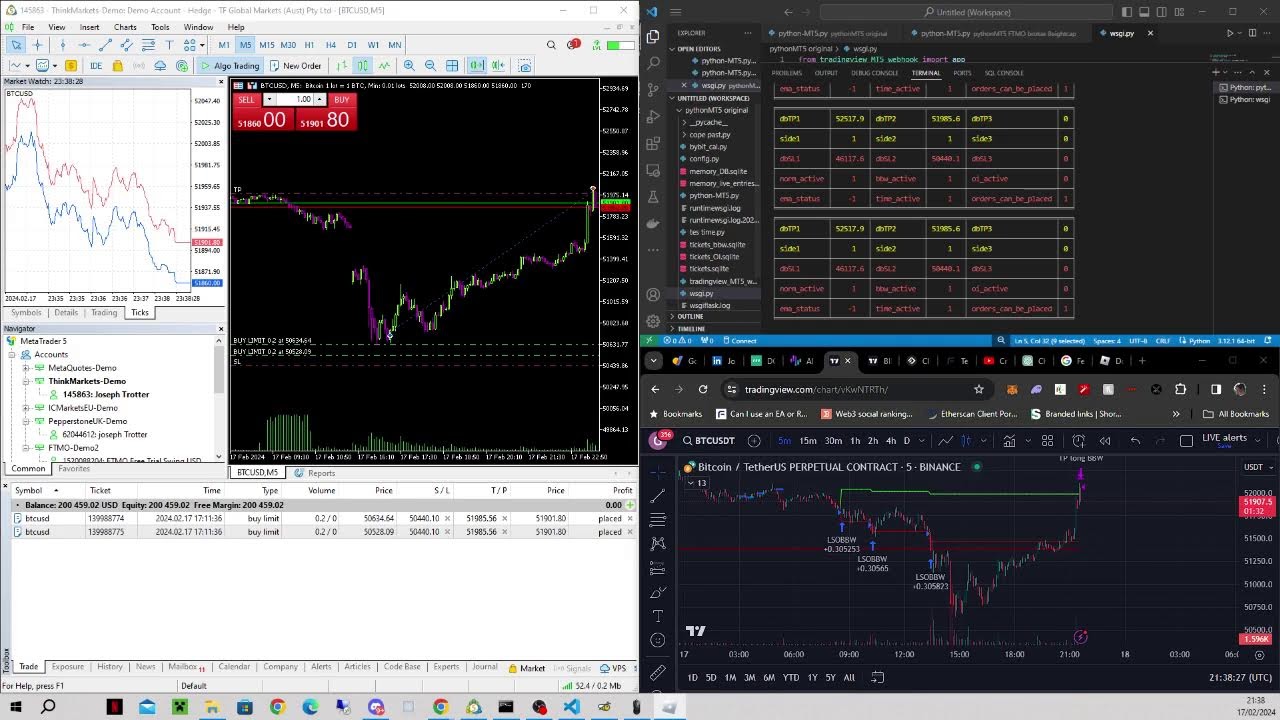The width and height of the screenshot is (1280, 720).
Task: Collapse ThinkMarkets-Demo account node
Action: (26, 381)
